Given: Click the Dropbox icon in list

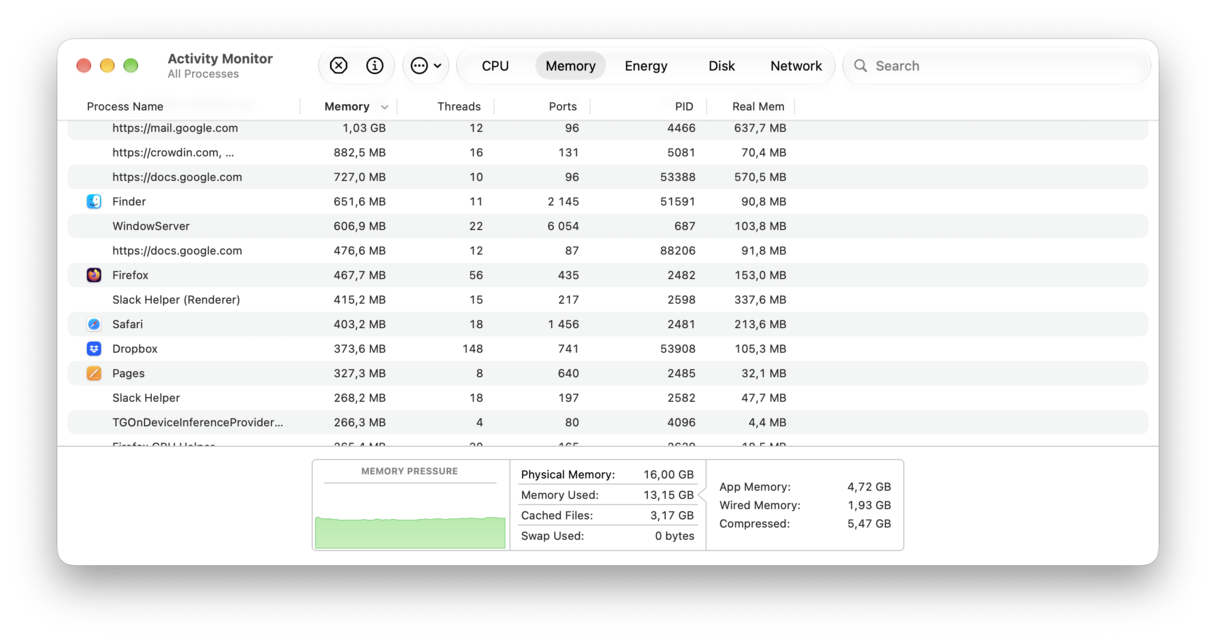Looking at the screenshot, I should tap(94, 349).
